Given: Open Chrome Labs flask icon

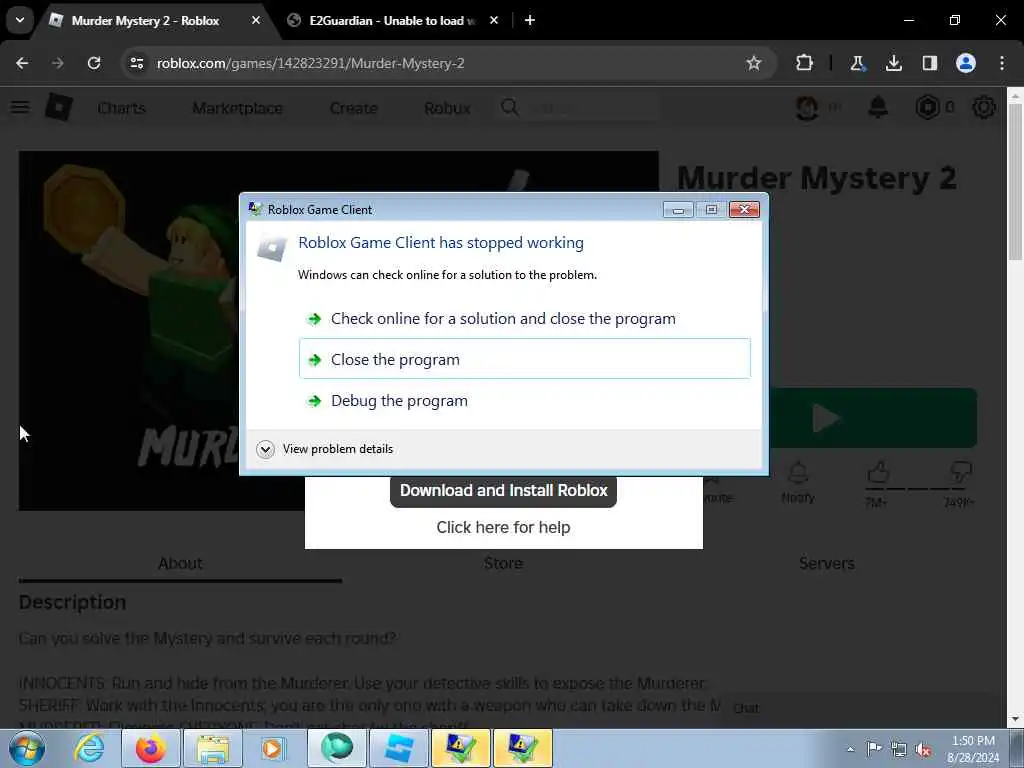Looking at the screenshot, I should [x=857, y=63].
